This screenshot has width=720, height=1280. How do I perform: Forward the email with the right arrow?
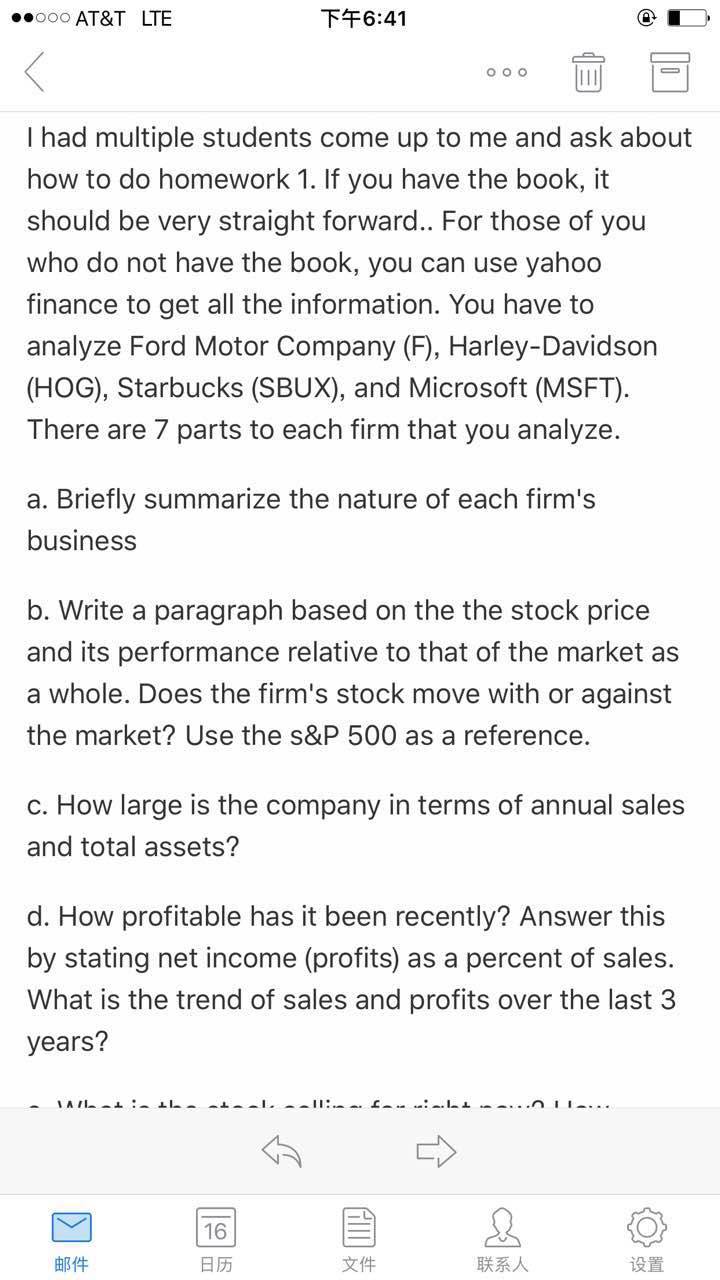coord(435,1152)
